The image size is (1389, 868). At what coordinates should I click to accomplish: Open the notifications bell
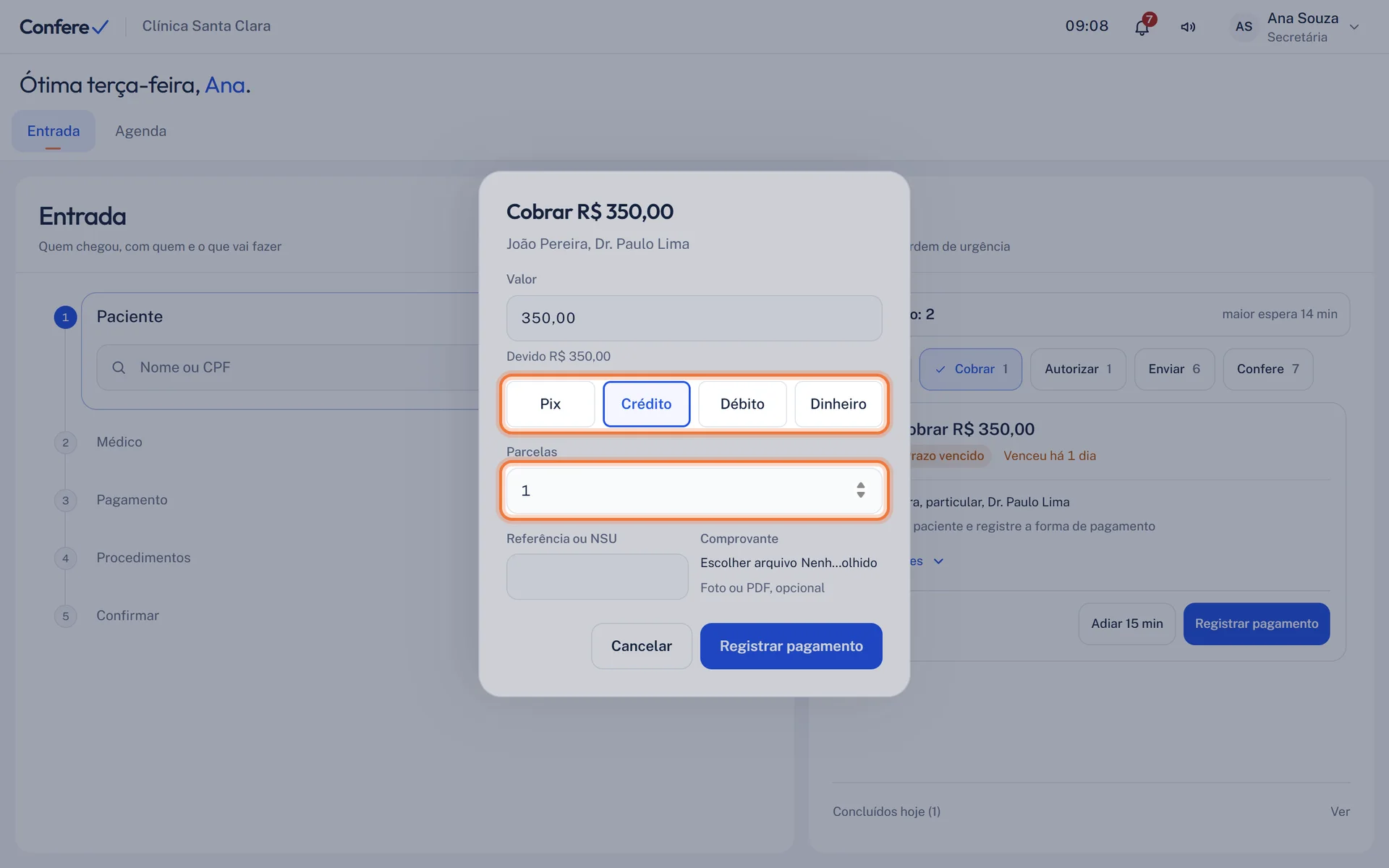pos(1142,27)
